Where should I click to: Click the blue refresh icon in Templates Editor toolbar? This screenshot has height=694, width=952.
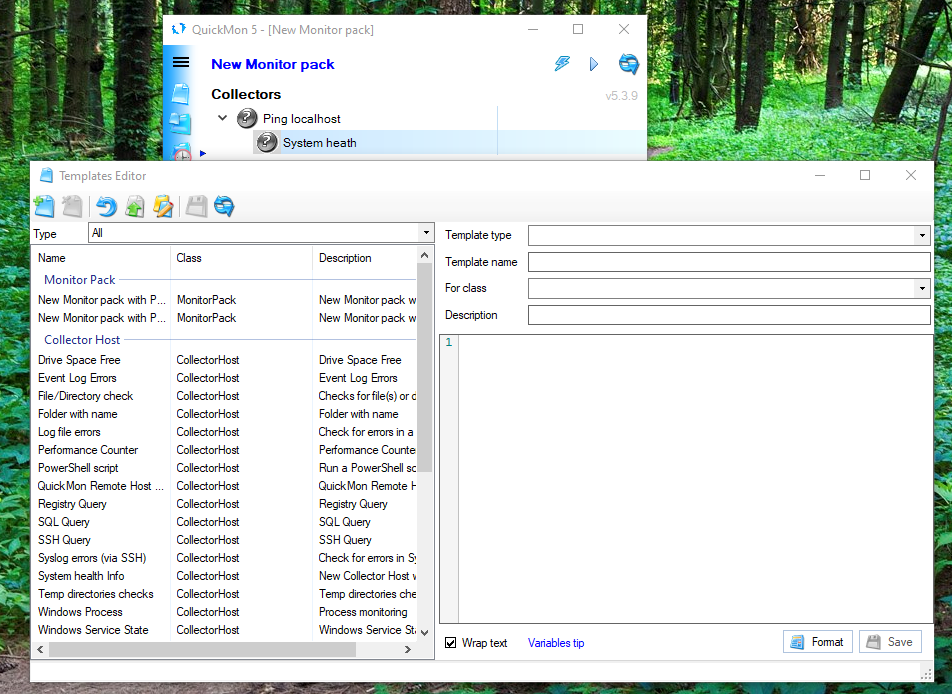point(224,206)
